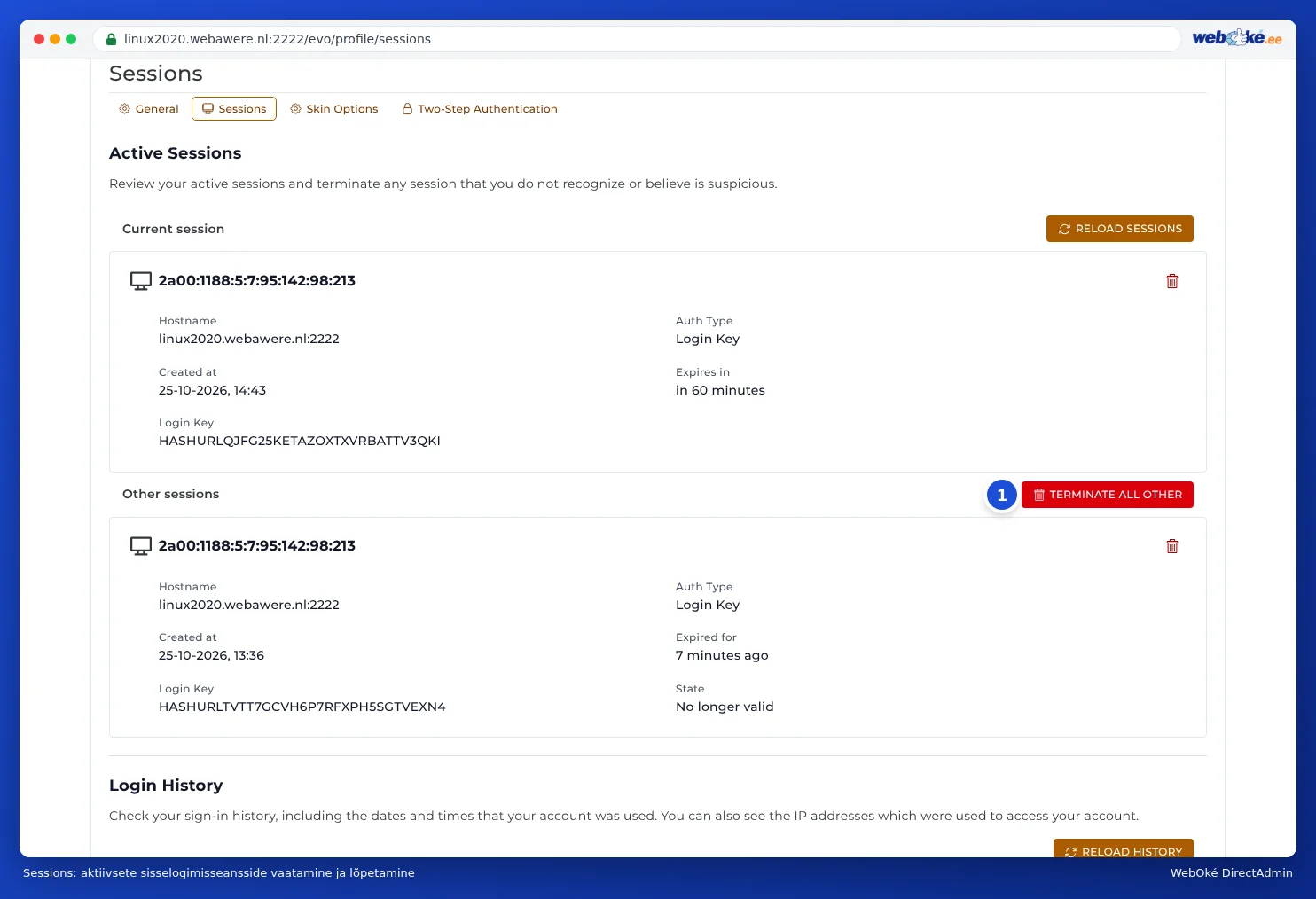Click the 'No longer valid' state text
The width and height of the screenshot is (1316, 899).
[725, 707]
